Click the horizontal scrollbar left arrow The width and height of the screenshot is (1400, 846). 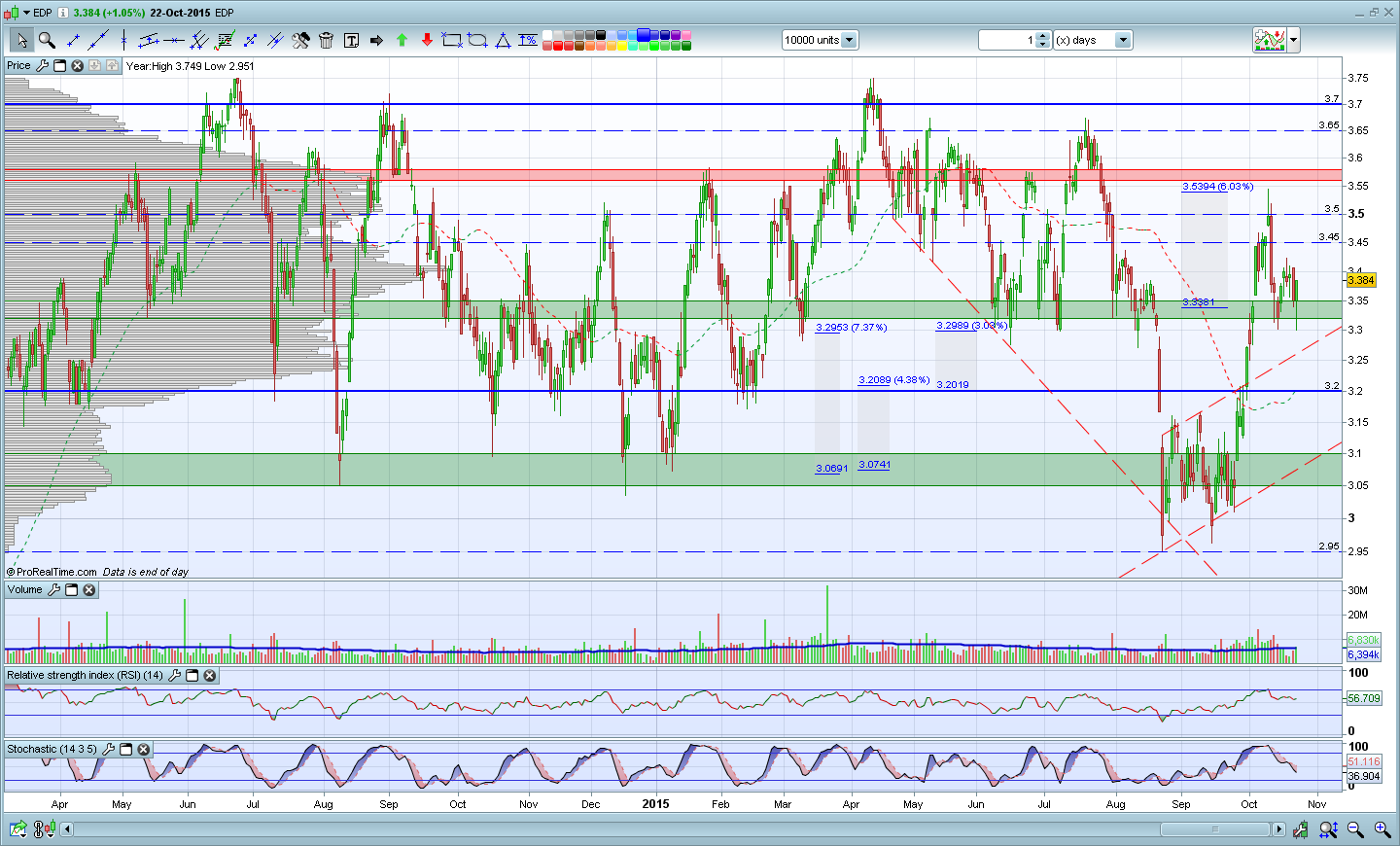67,829
